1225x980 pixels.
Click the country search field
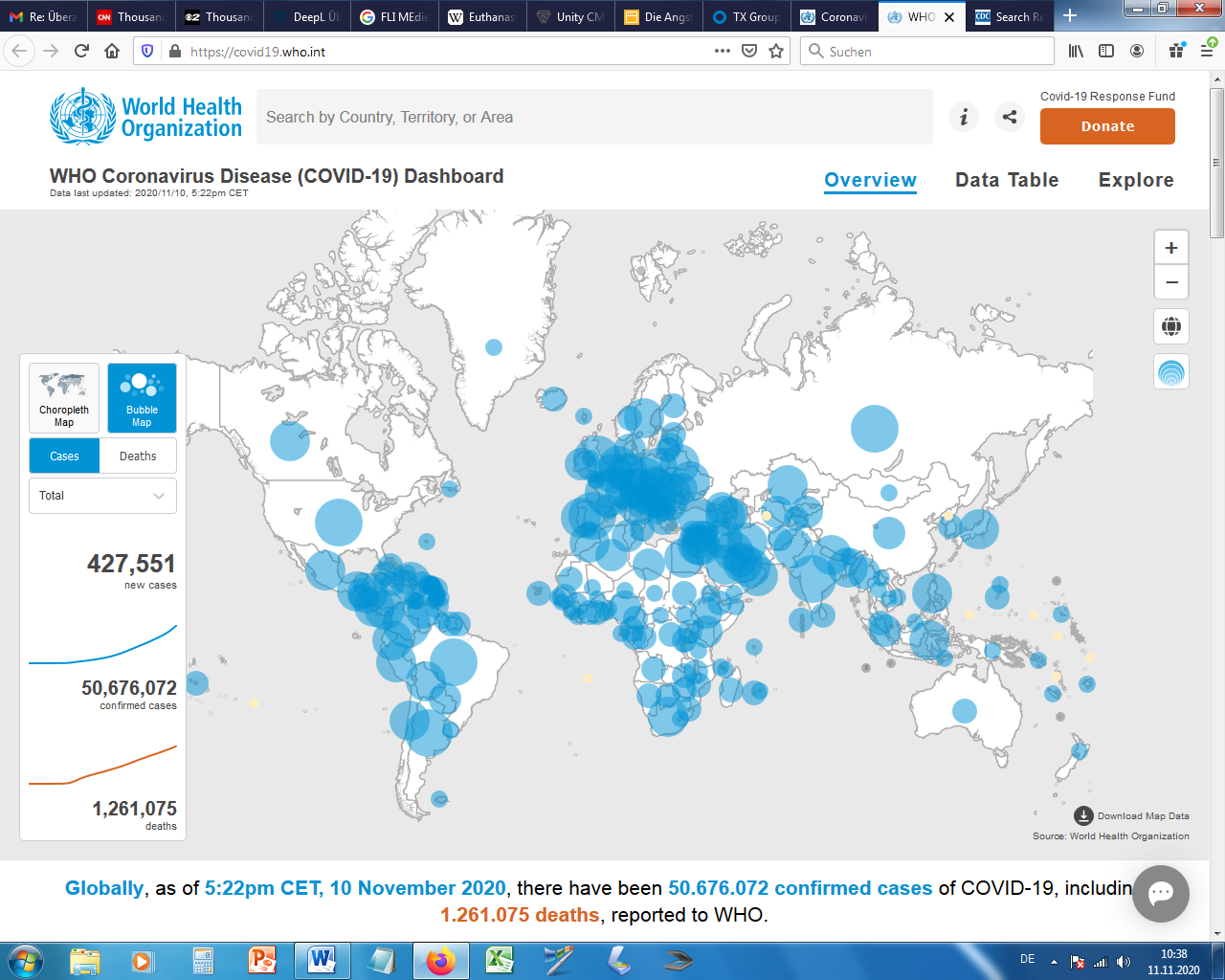point(593,117)
